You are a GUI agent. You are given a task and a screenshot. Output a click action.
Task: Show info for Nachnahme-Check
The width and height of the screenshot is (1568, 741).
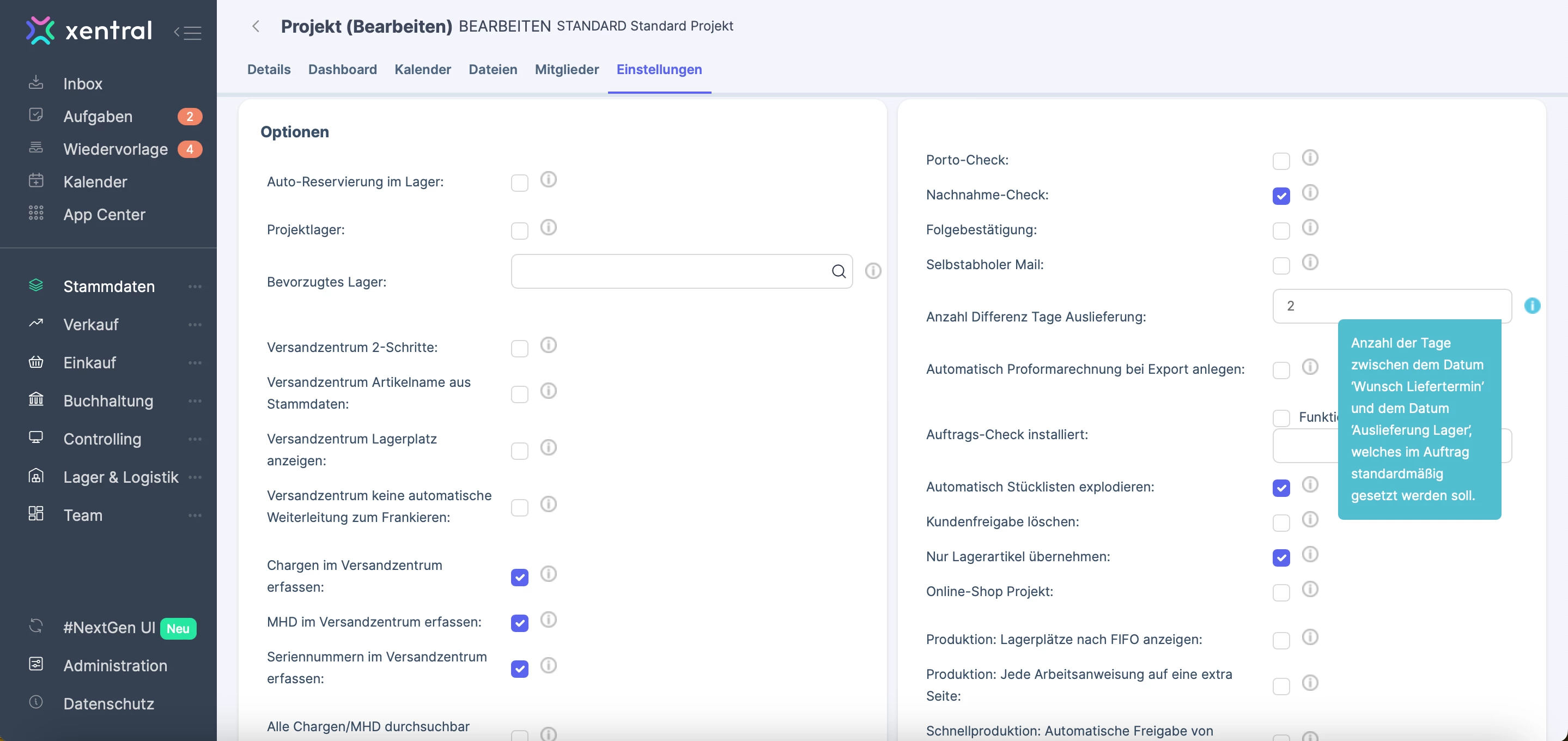[x=1310, y=192]
